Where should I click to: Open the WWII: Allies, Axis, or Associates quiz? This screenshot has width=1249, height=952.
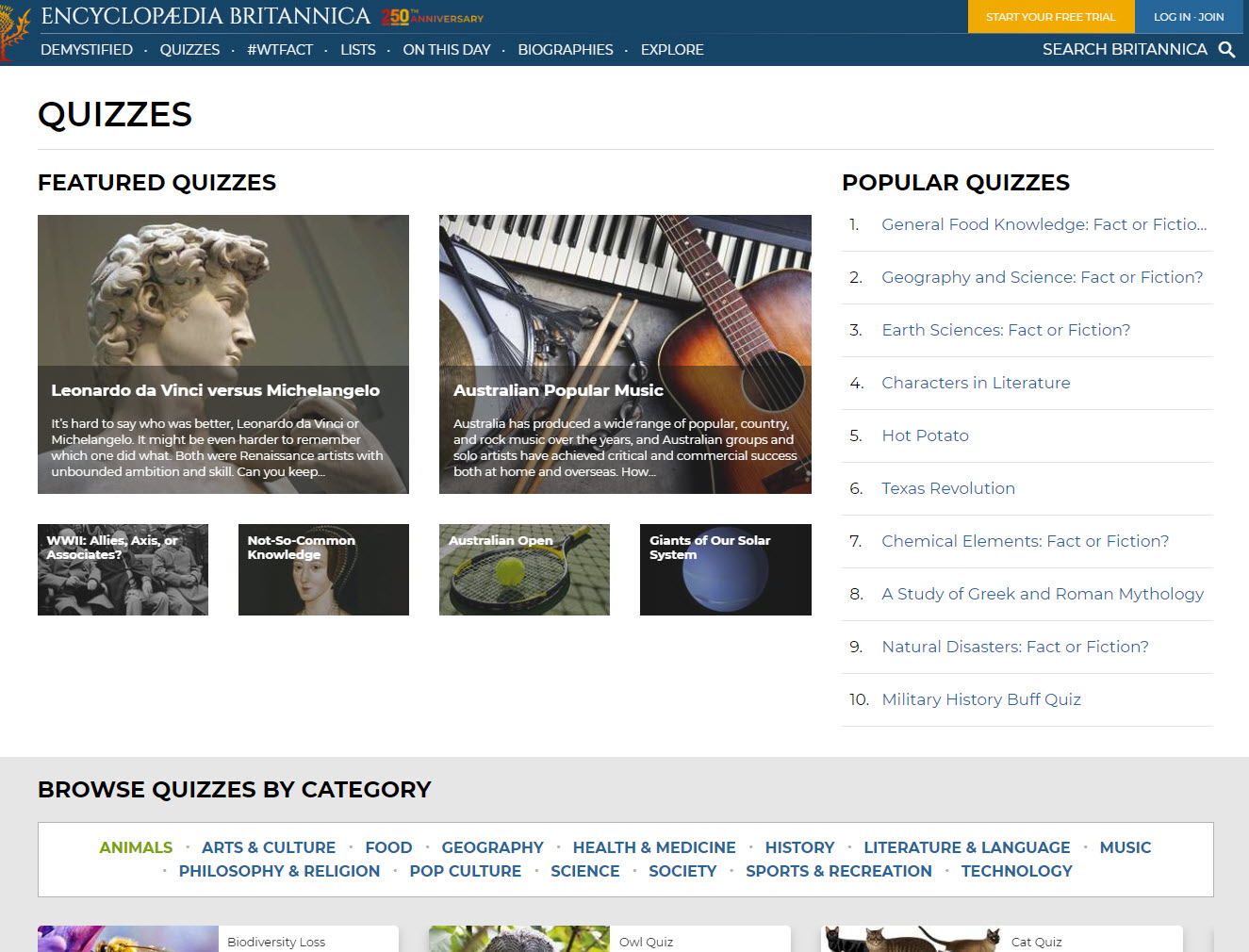[x=123, y=569]
